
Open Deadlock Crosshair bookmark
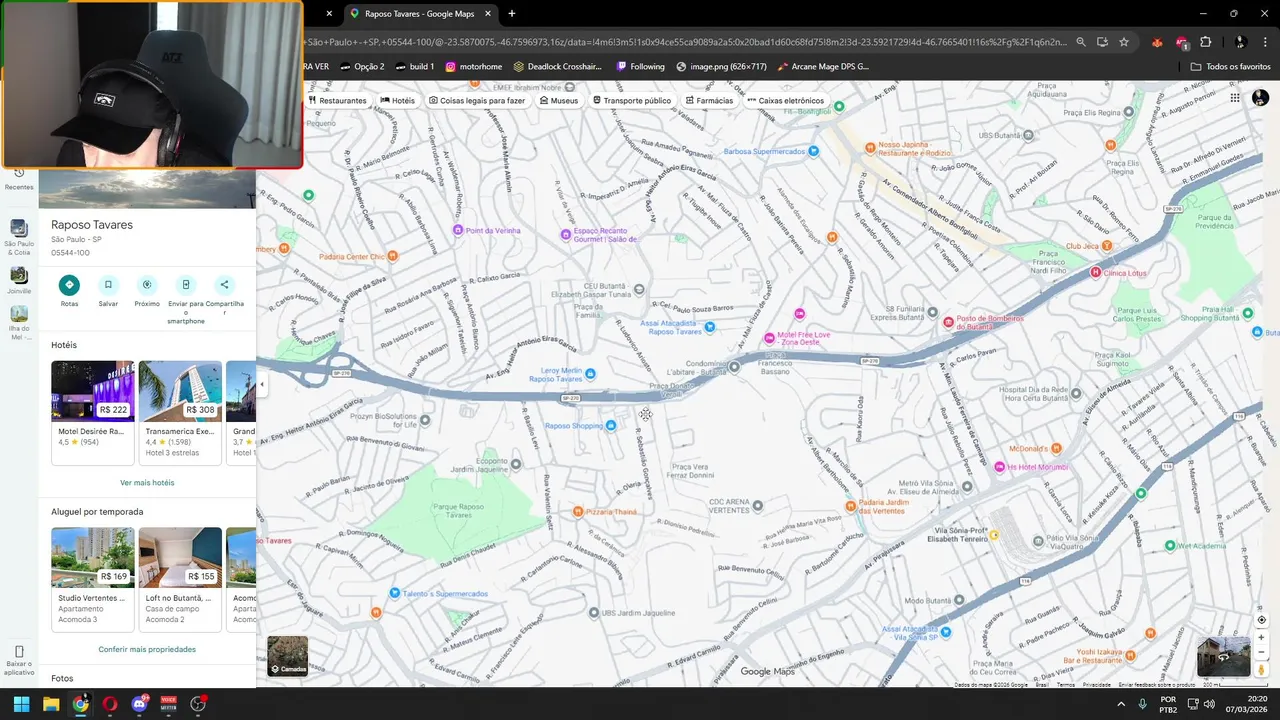pyautogui.click(x=558, y=67)
